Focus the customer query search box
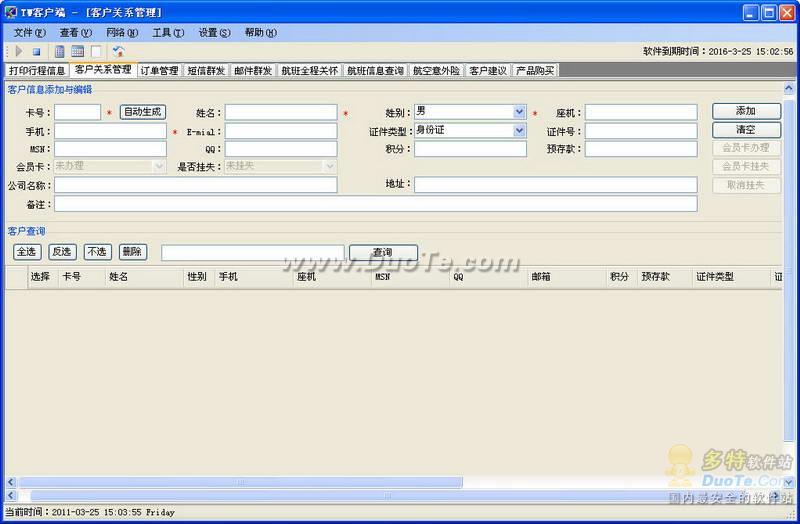Viewport: 800px width, 524px height. tap(253, 253)
